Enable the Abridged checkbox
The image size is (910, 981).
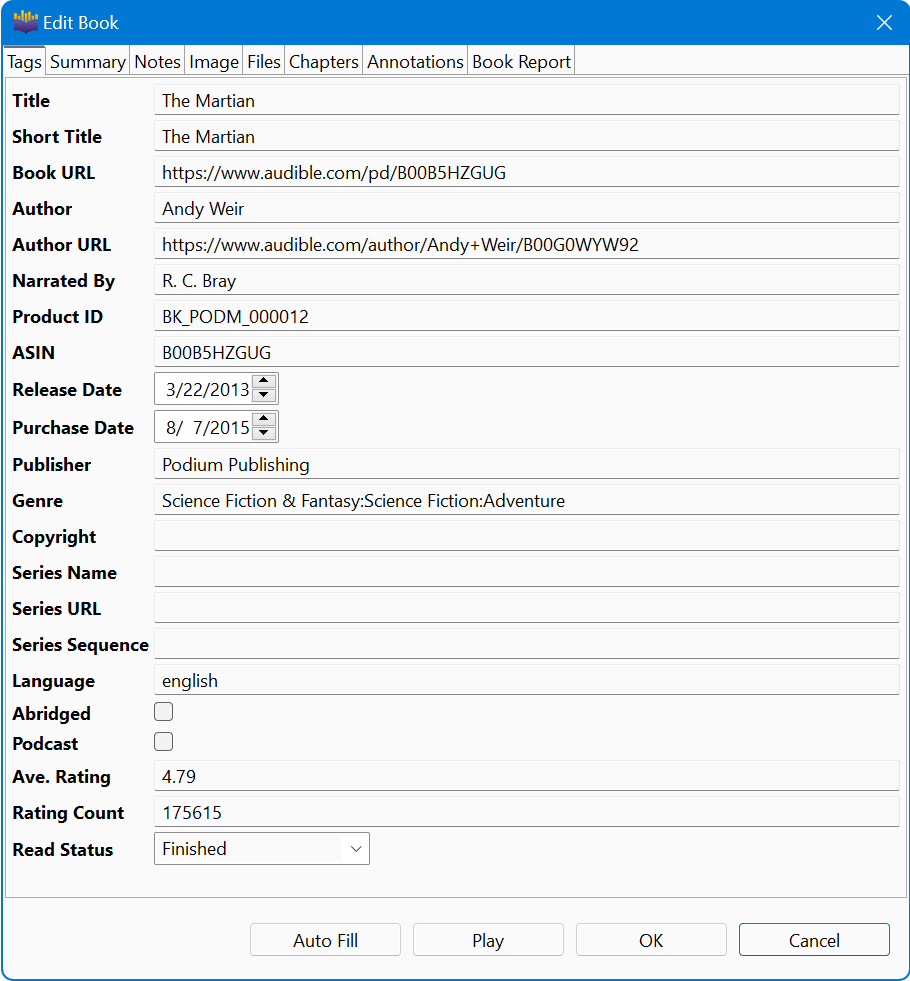(x=163, y=712)
